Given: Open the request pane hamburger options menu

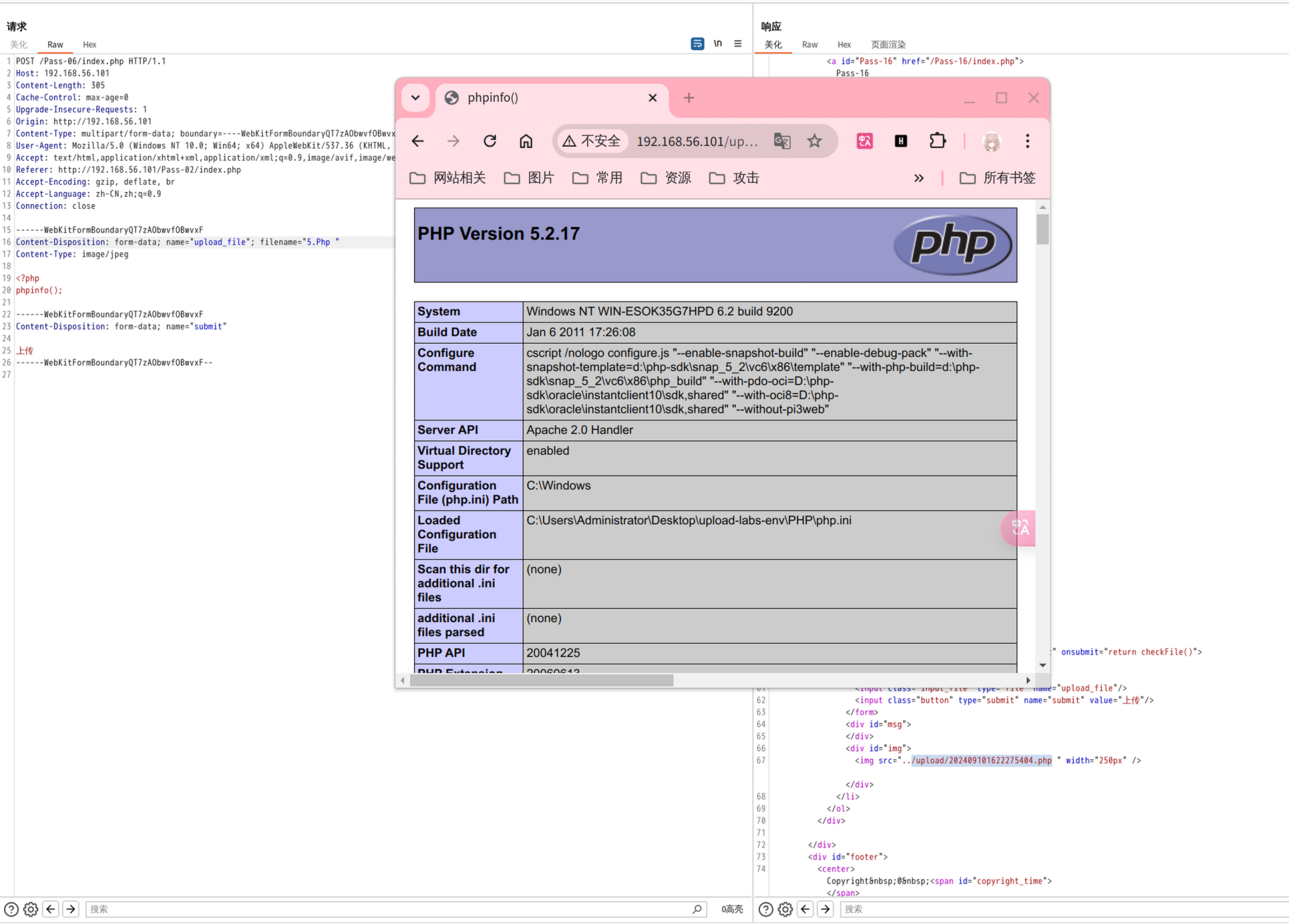Looking at the screenshot, I should (x=738, y=44).
